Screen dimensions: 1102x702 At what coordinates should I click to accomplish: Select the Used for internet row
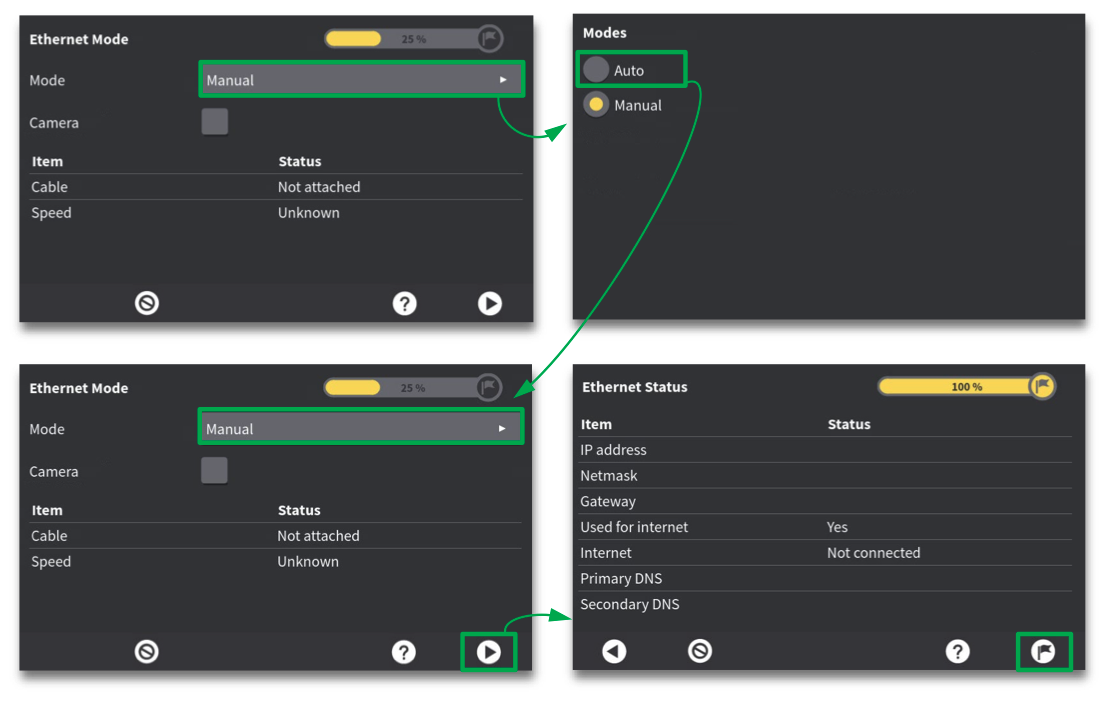(x=824, y=527)
